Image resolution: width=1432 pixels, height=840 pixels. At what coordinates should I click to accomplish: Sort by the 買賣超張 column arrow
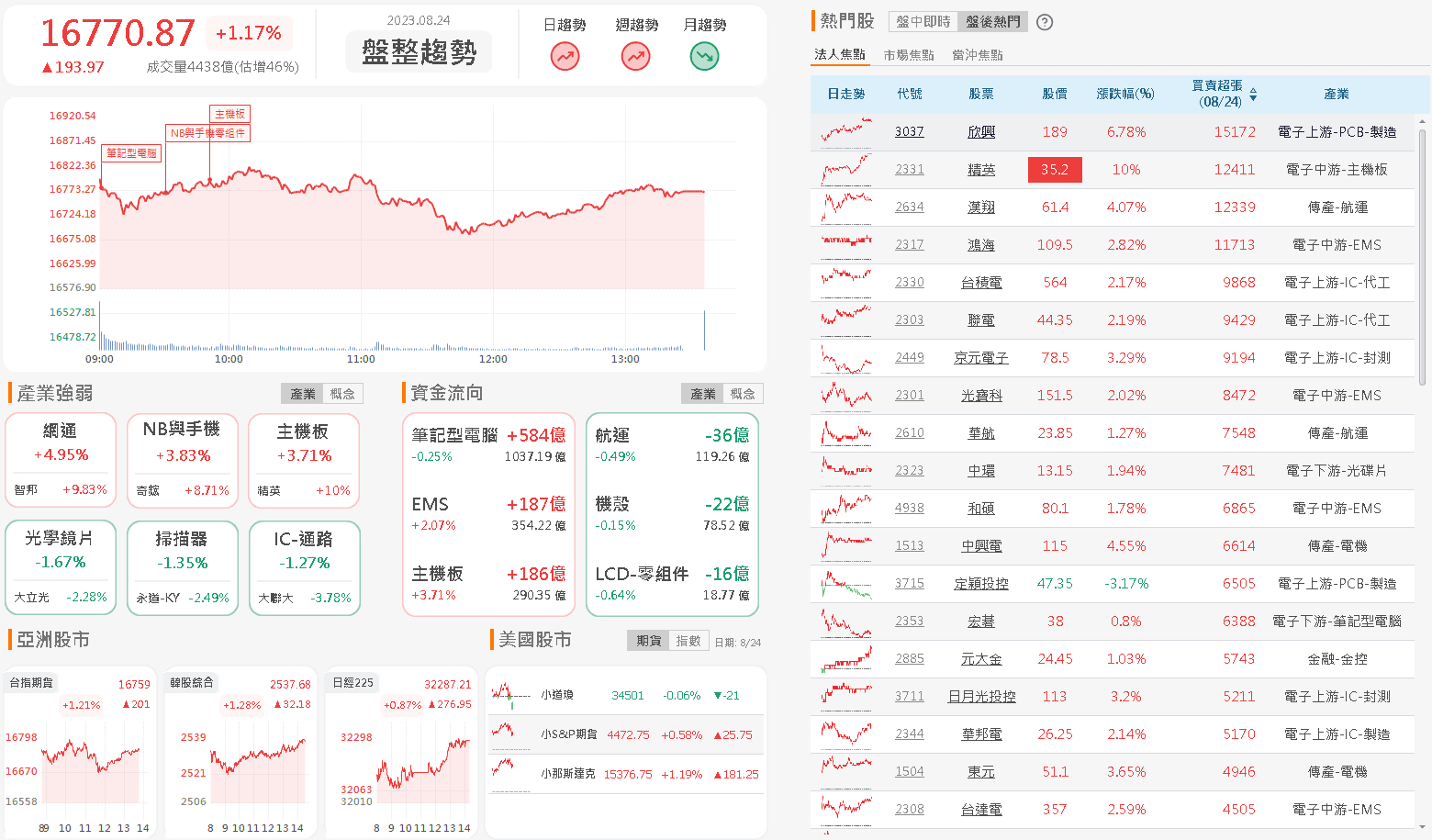(1253, 95)
